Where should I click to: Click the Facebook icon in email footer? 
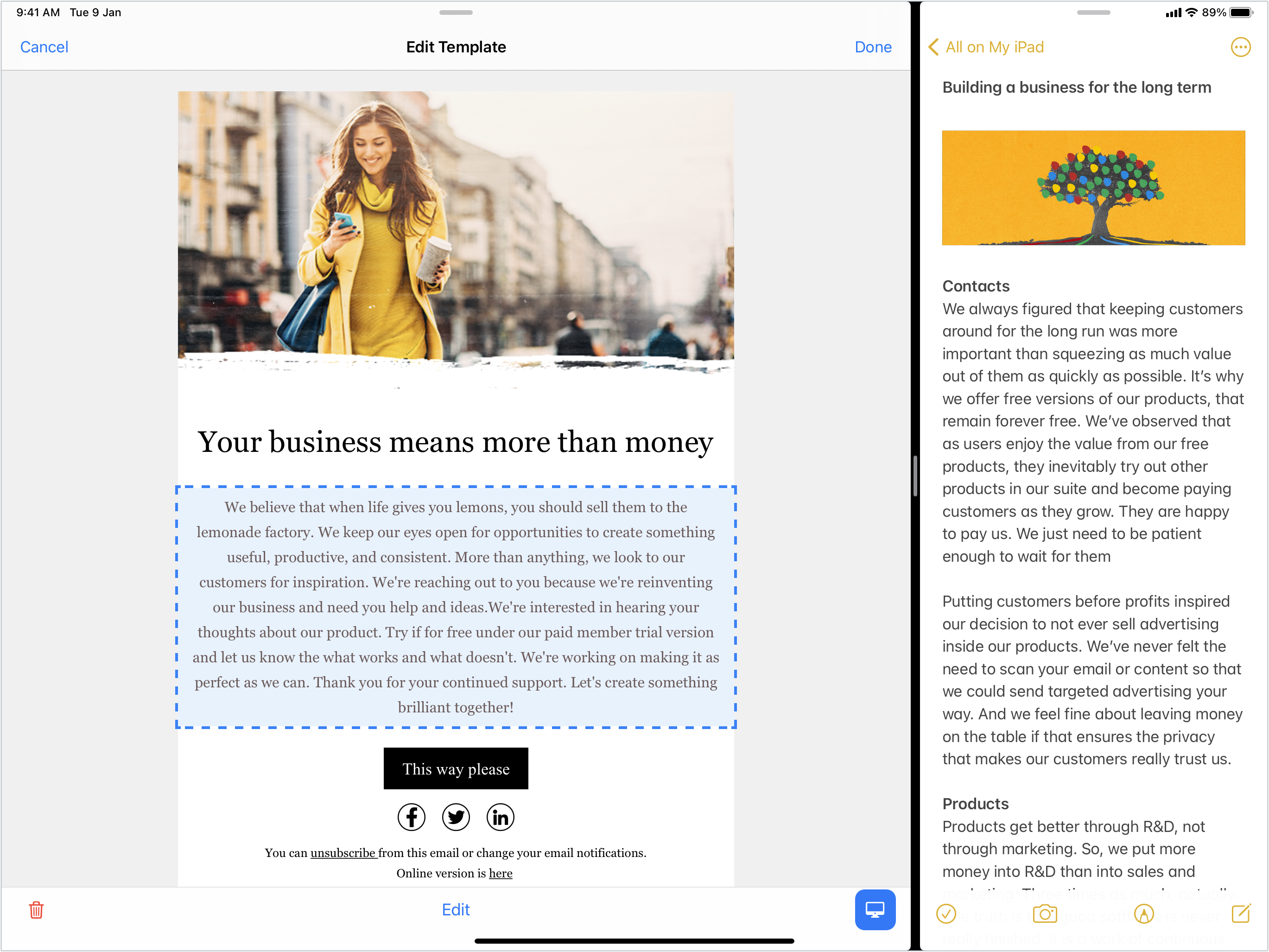(411, 817)
